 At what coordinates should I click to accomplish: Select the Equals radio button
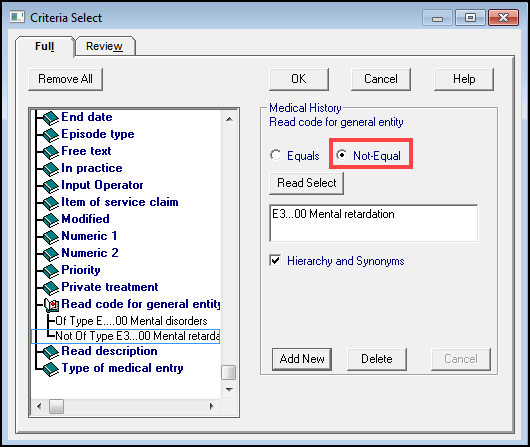pyautogui.click(x=275, y=155)
